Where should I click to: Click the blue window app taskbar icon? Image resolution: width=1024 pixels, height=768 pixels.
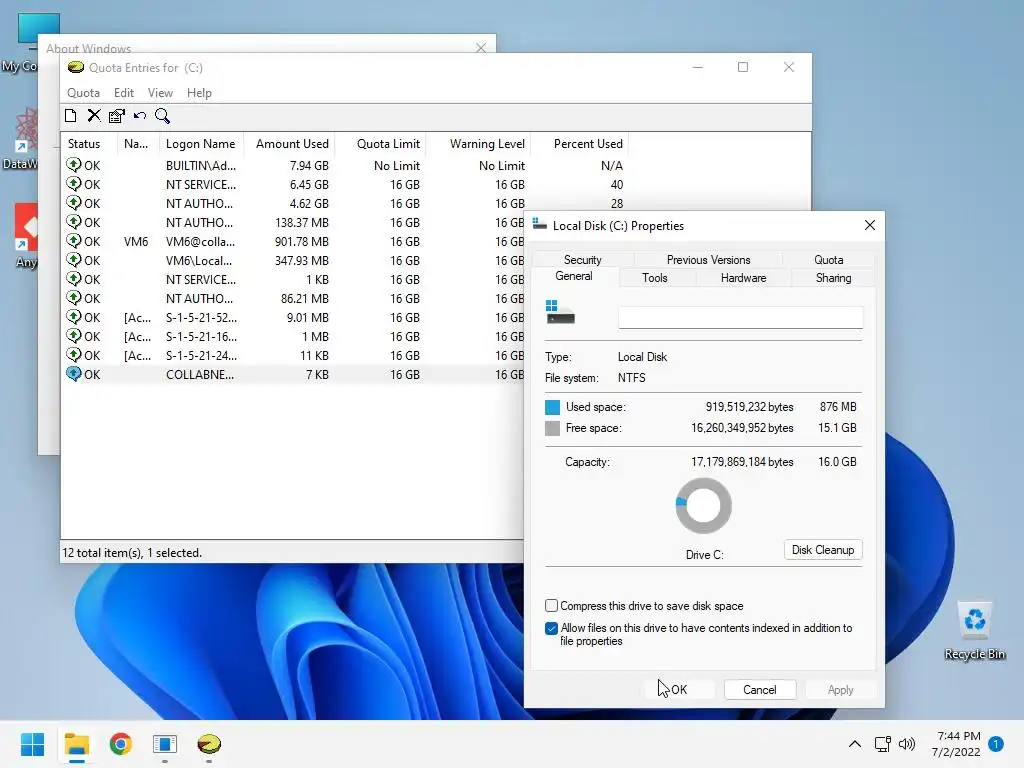coord(165,744)
